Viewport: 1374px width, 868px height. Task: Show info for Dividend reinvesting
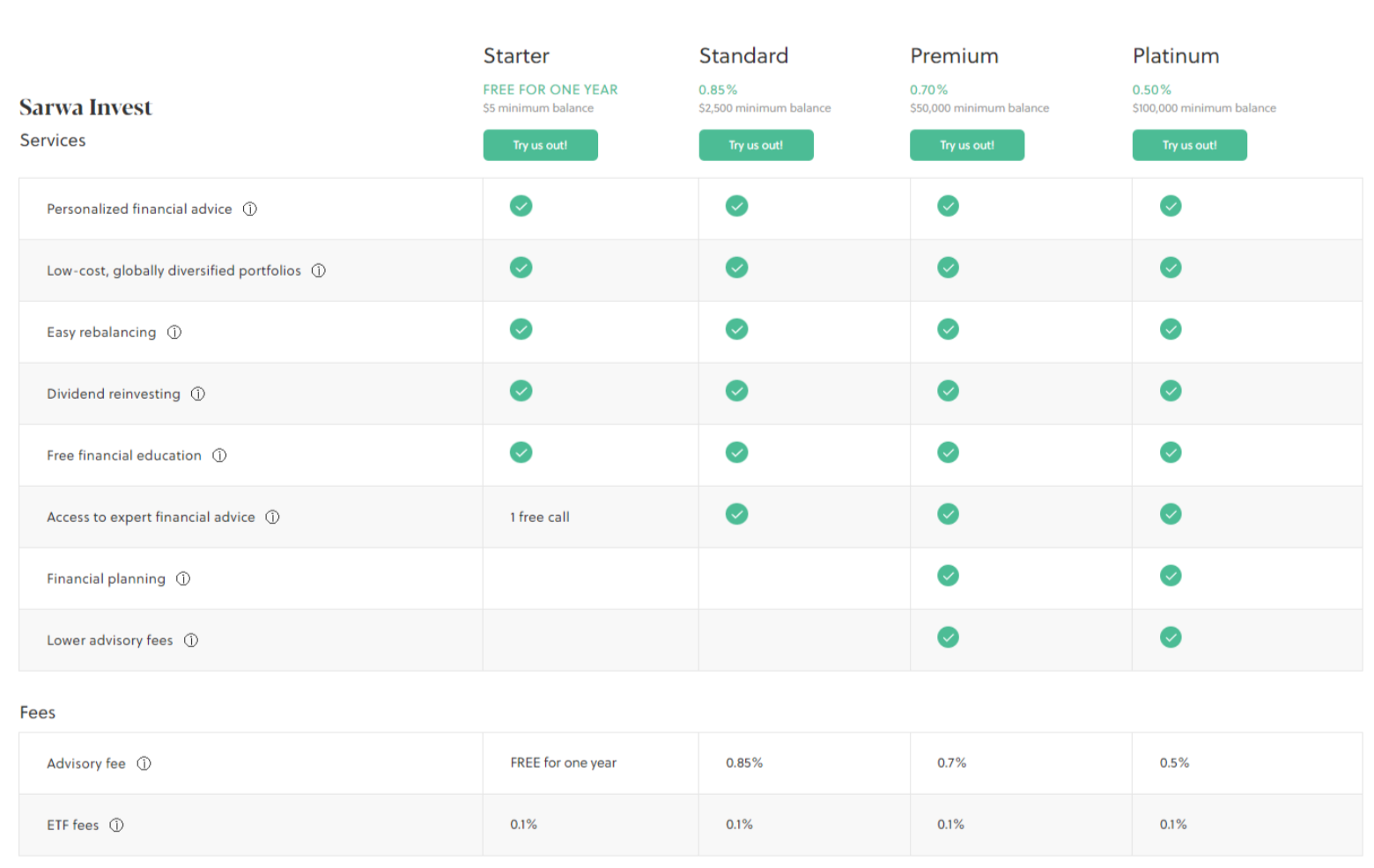198,394
